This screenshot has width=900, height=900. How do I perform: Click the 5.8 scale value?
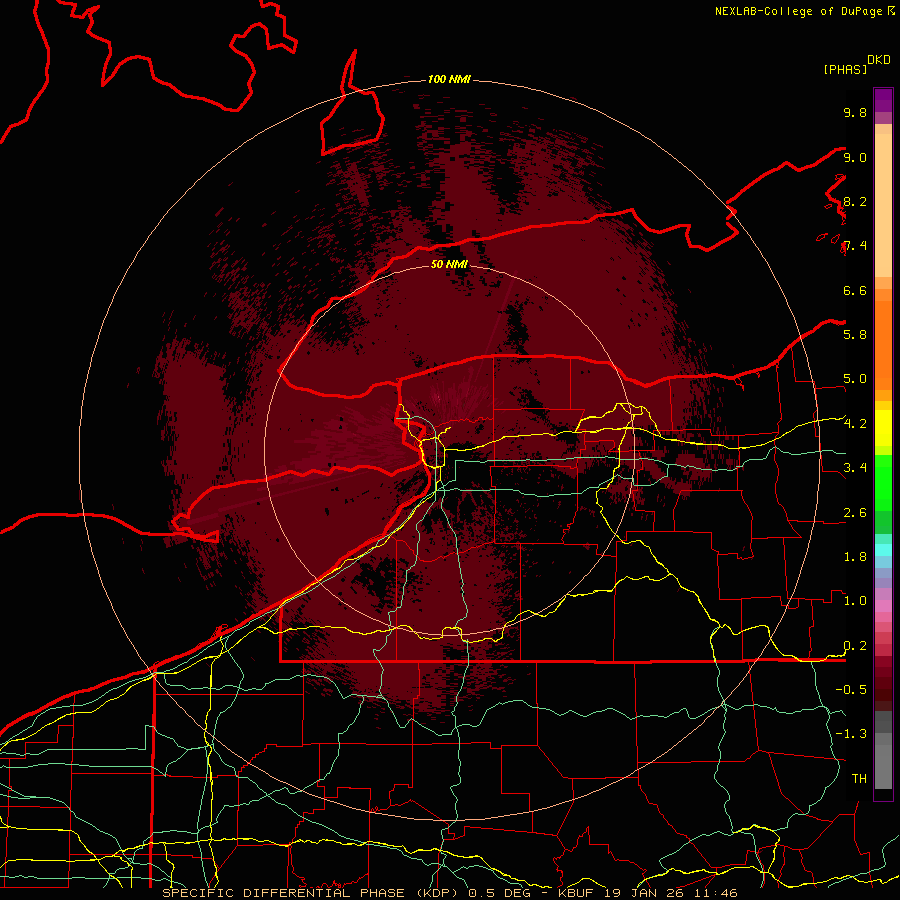[855, 334]
